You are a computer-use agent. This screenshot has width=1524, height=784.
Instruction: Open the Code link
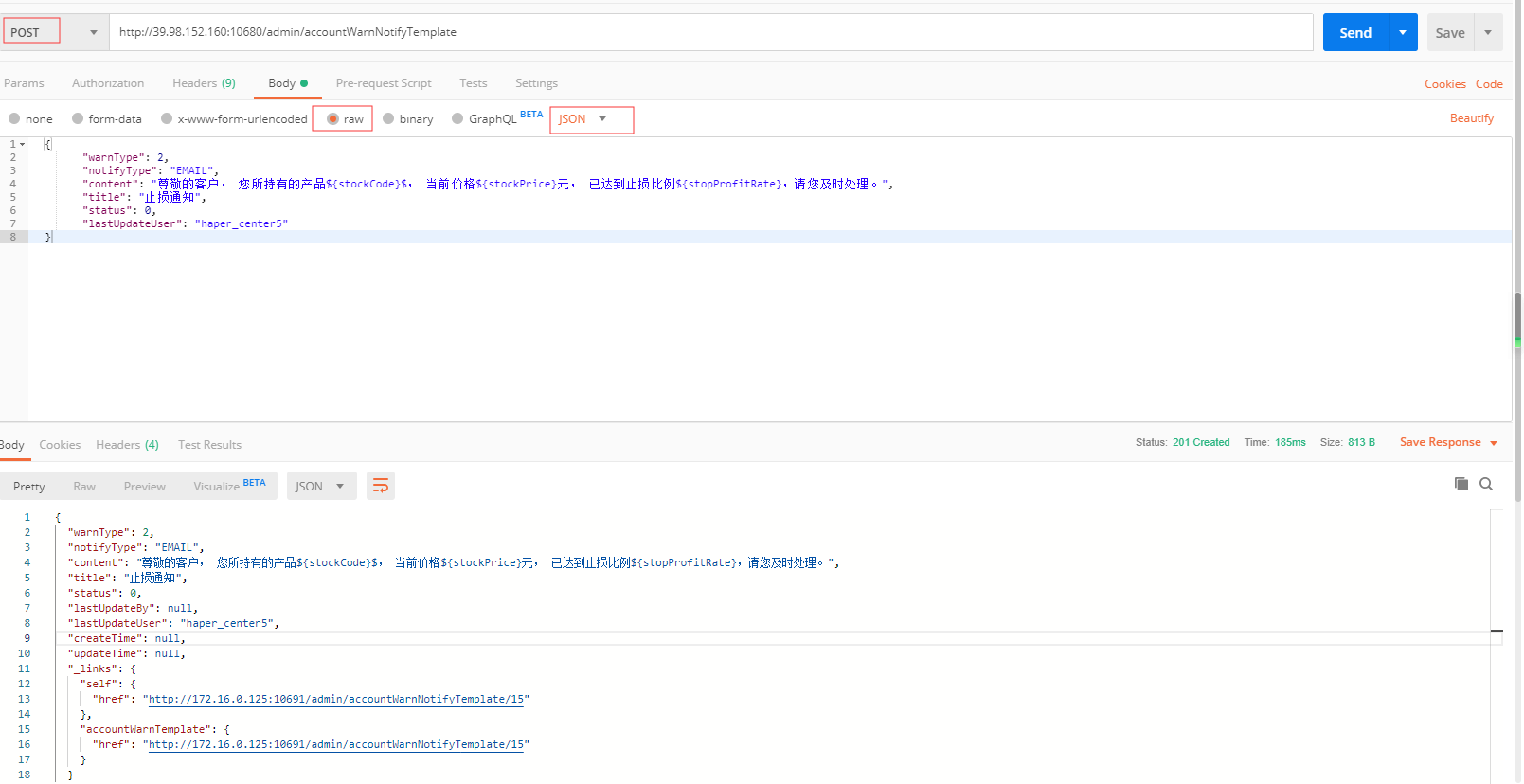(x=1489, y=84)
